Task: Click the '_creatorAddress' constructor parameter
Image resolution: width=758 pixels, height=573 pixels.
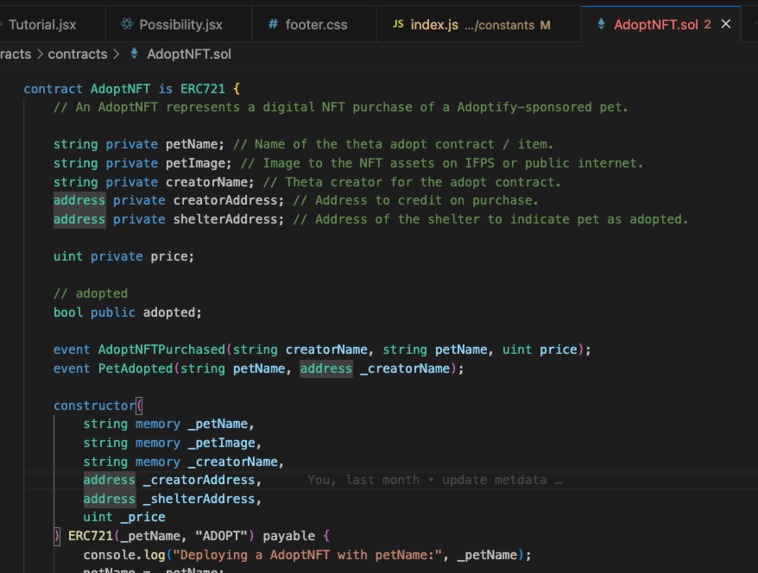Action: click(199, 480)
